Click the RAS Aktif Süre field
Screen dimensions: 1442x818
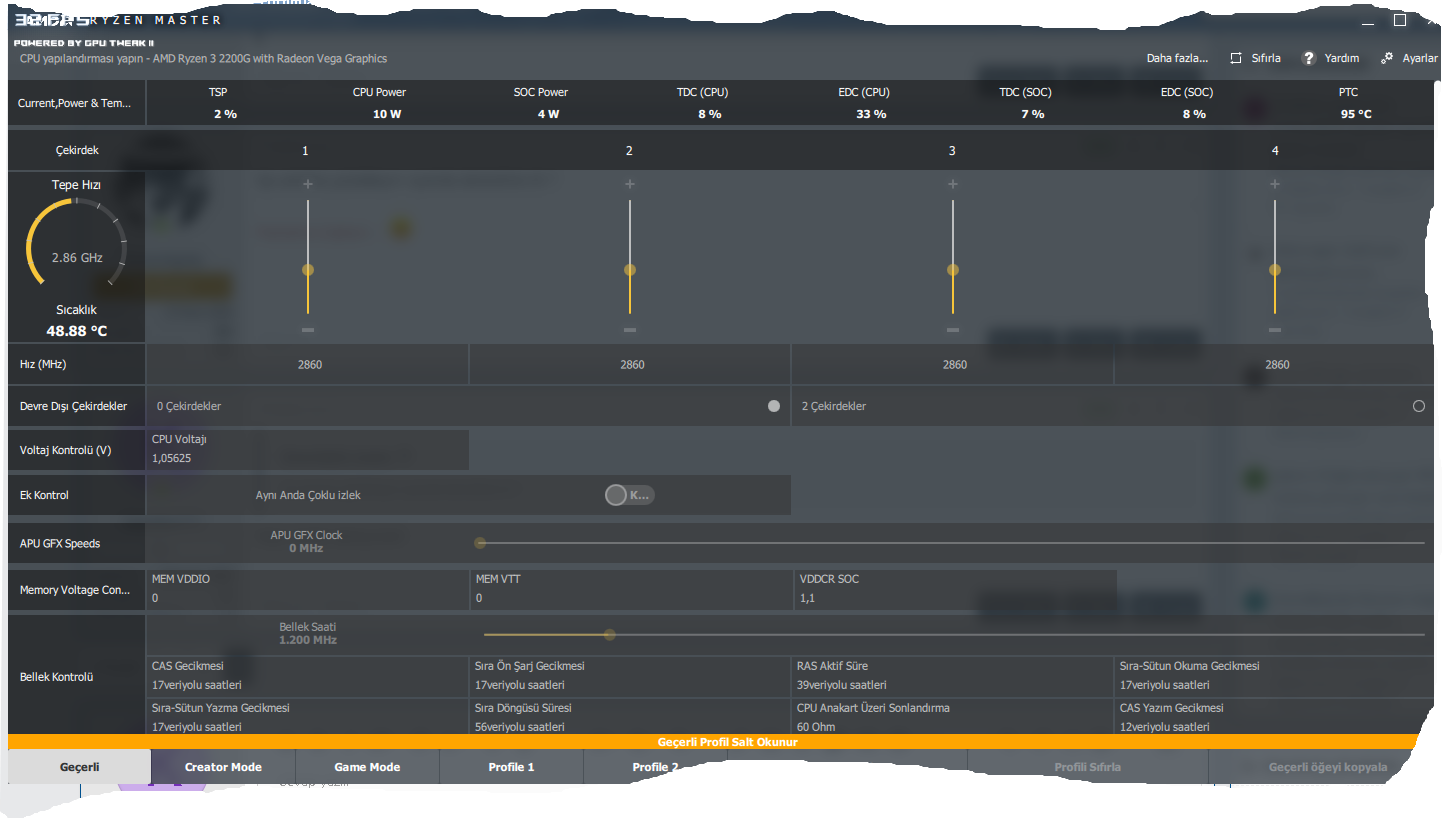(952, 676)
